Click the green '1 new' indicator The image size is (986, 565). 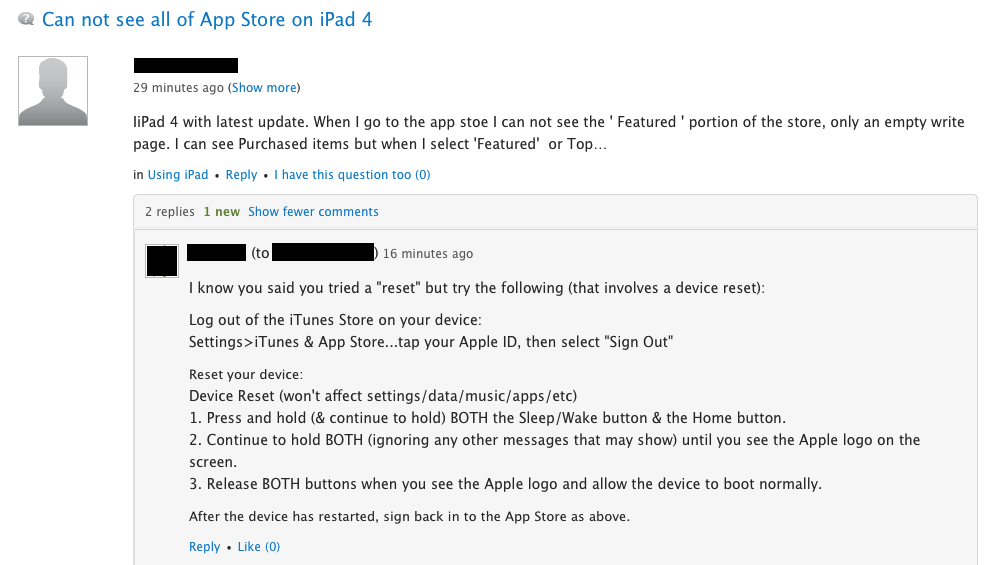click(221, 212)
